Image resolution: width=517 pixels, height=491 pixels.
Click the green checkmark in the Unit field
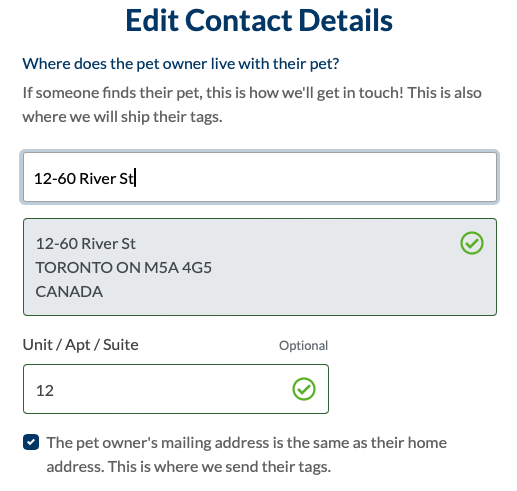pyautogui.click(x=304, y=389)
